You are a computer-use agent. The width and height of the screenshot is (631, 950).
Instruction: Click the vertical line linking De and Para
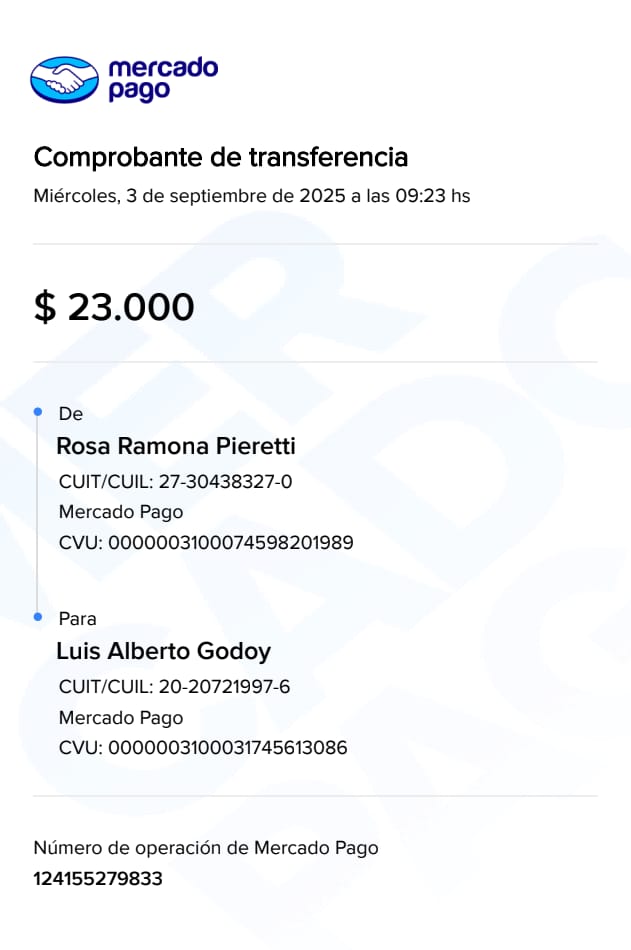point(38,515)
